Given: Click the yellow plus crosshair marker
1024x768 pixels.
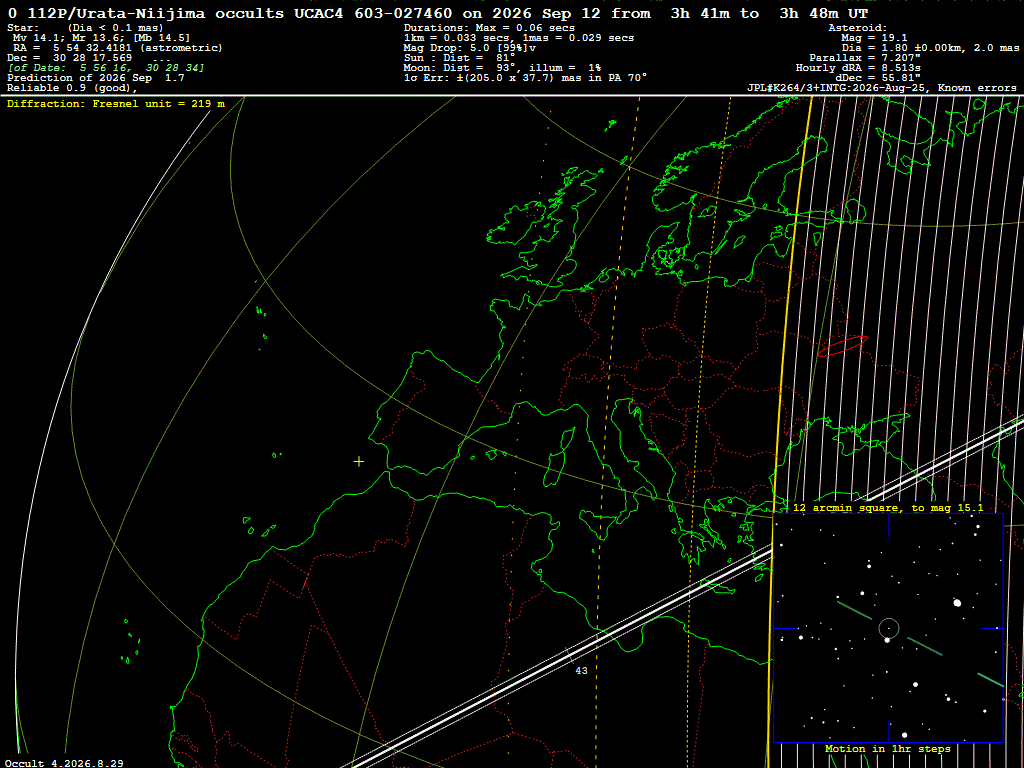Looking at the screenshot, I should click(359, 462).
